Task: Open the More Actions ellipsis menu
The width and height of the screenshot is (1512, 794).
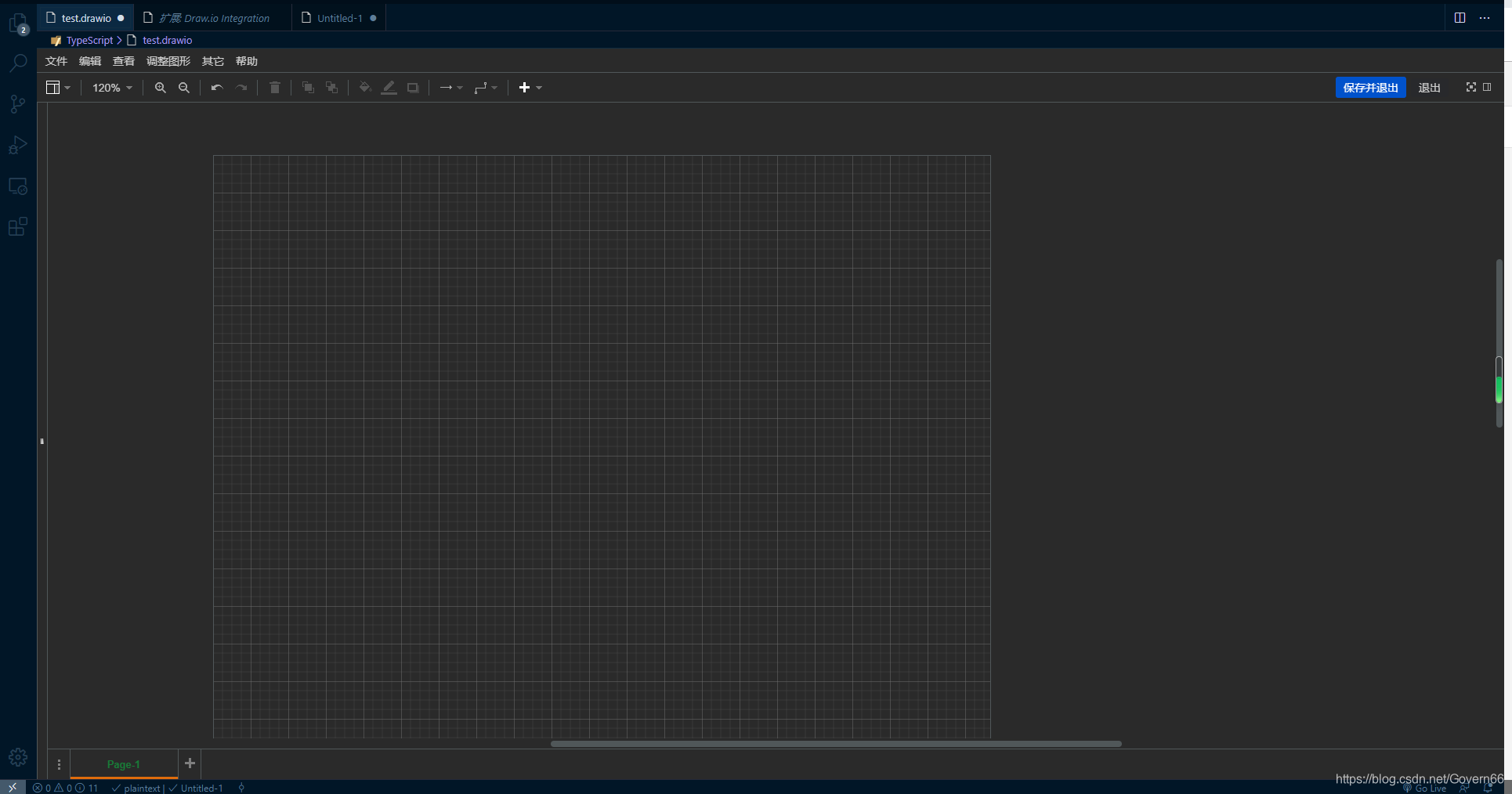Action: pos(1485,18)
